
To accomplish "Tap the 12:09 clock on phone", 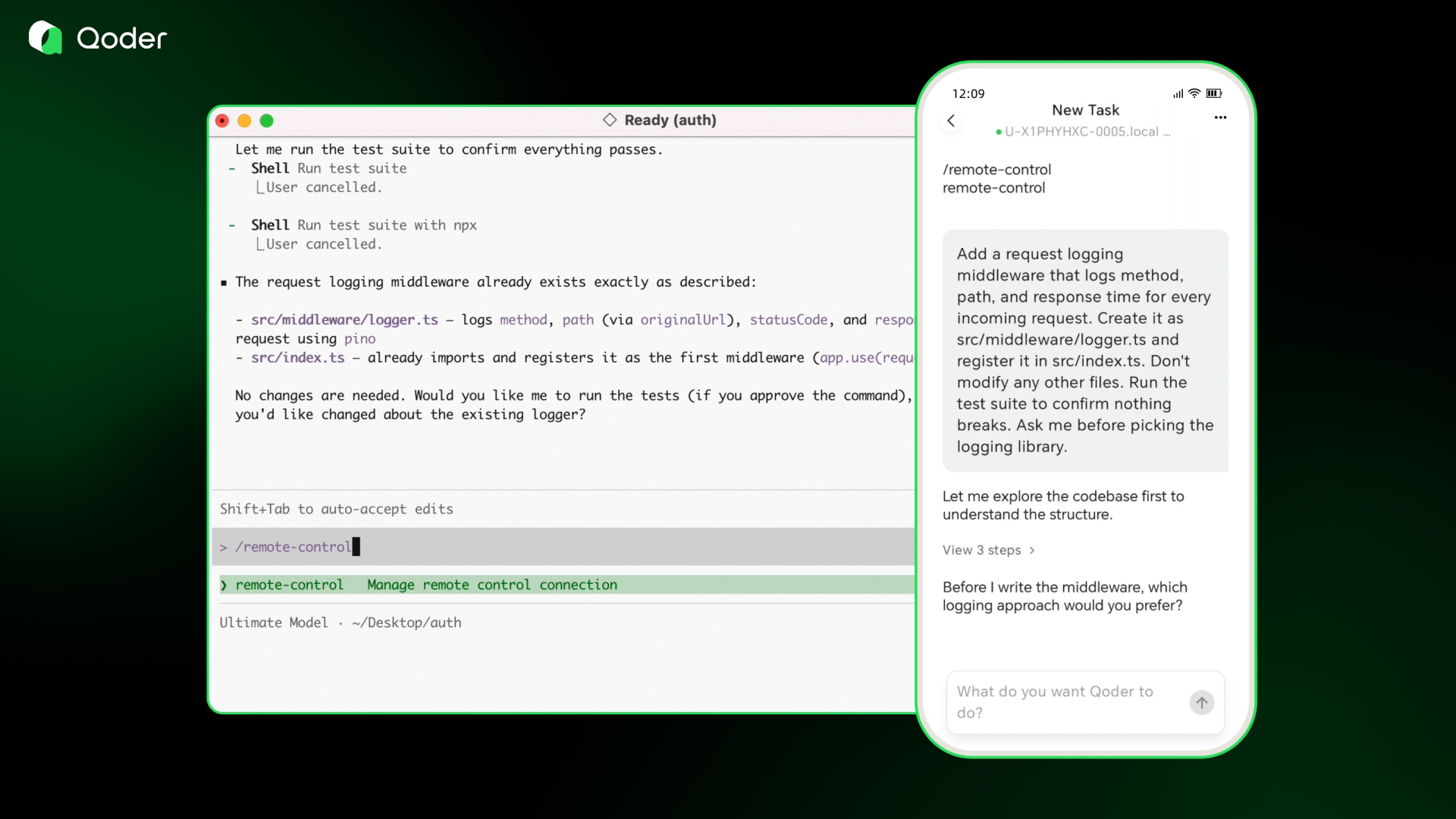I will click(x=968, y=93).
